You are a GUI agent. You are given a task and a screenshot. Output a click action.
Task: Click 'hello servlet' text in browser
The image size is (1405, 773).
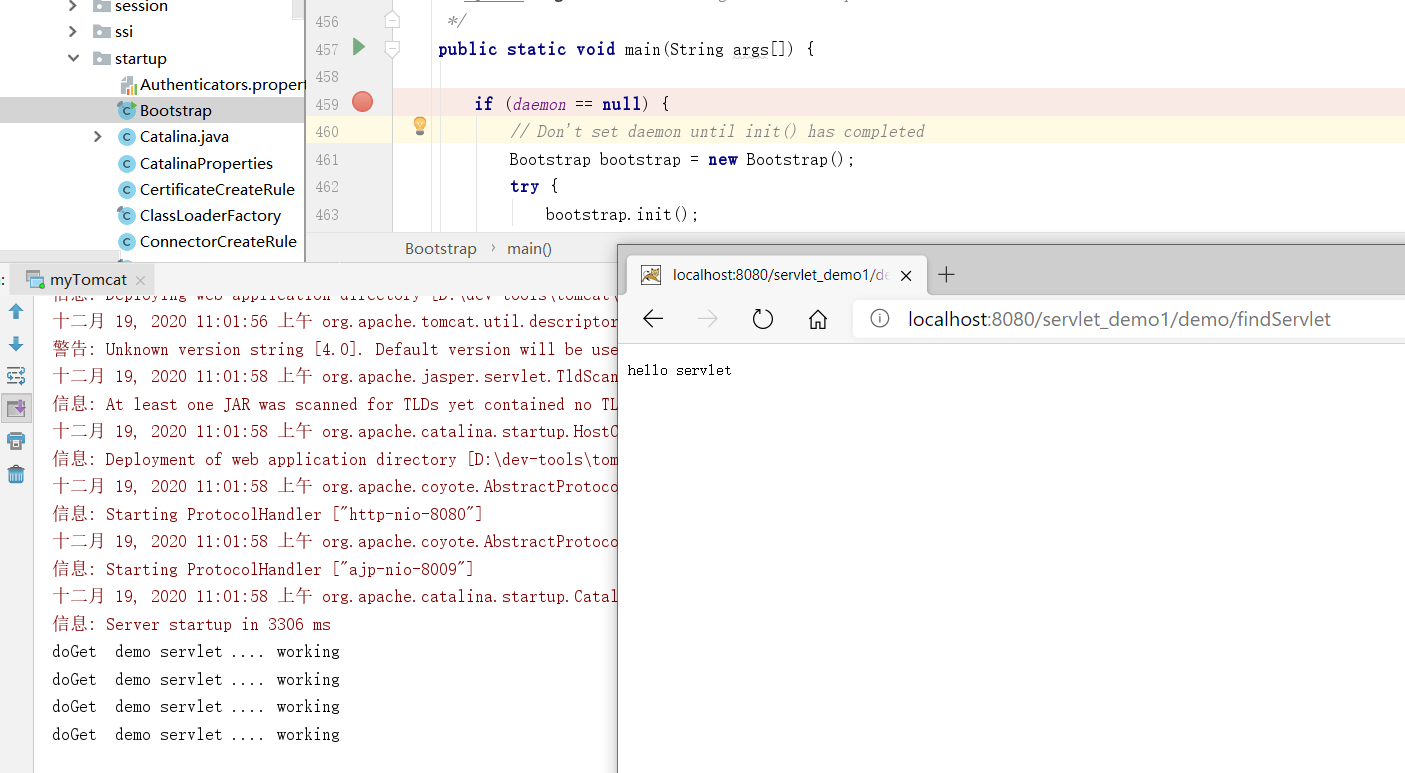(680, 371)
